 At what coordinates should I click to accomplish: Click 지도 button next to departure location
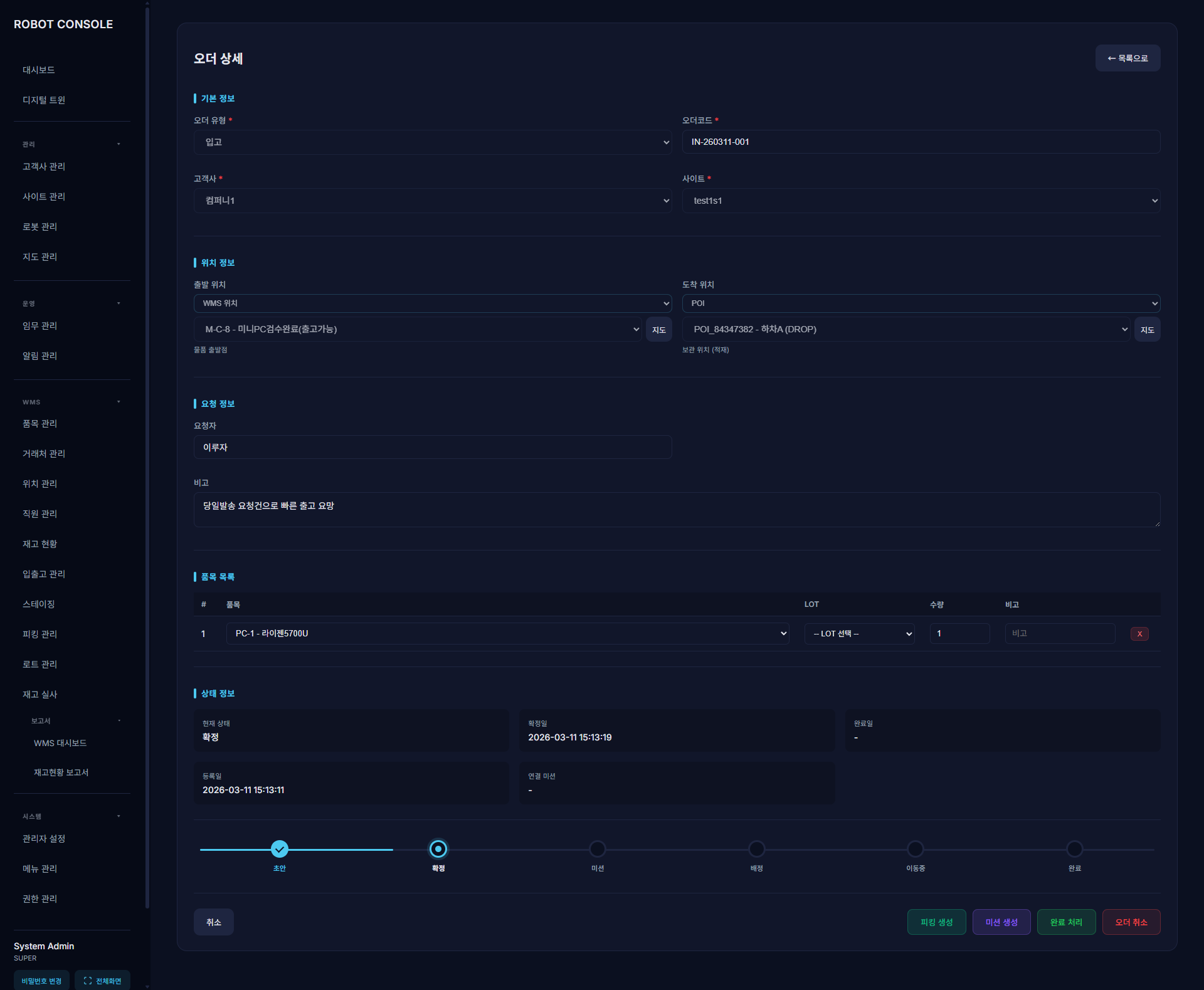(658, 330)
